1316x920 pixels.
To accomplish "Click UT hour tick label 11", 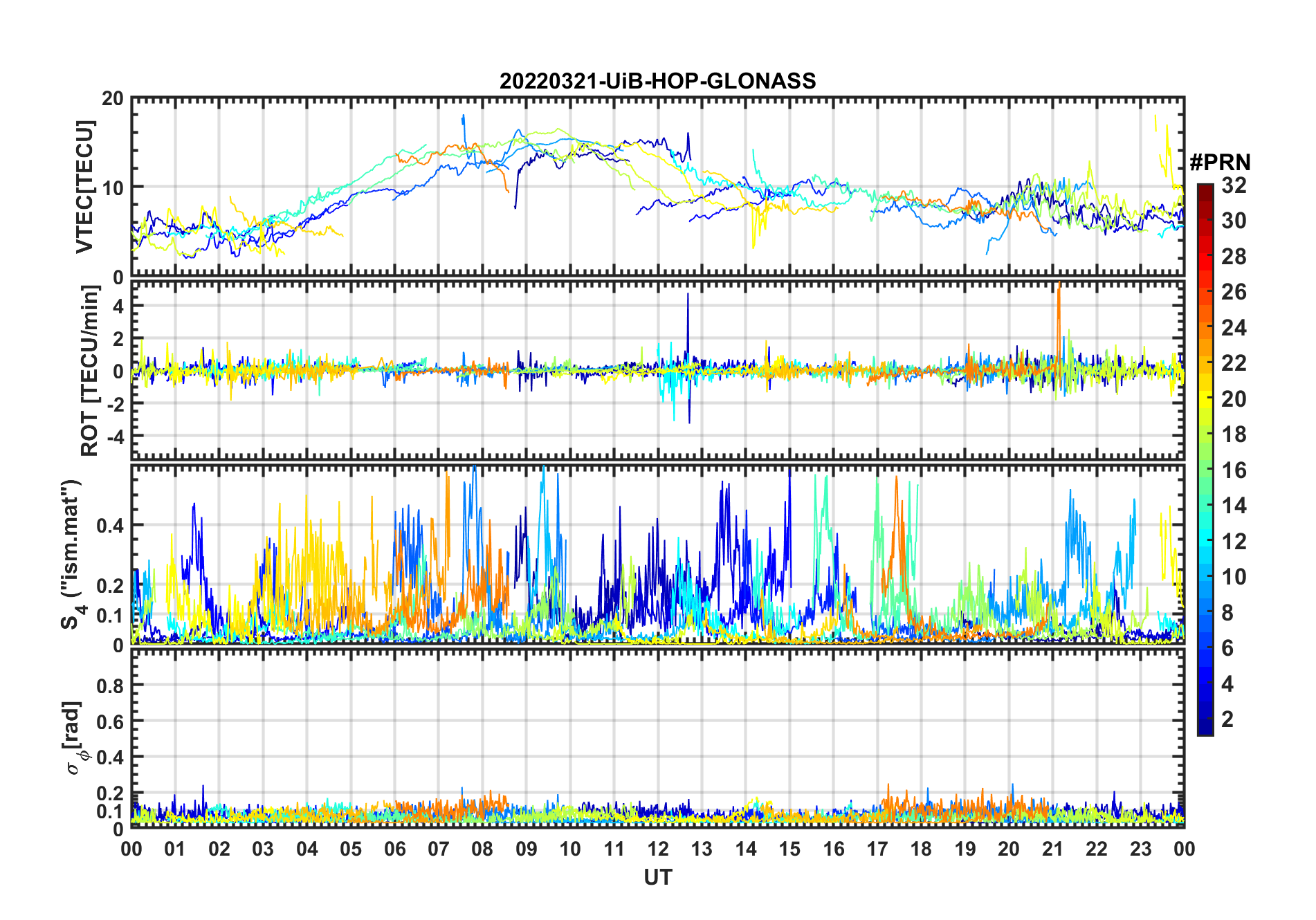I will 614,849.
